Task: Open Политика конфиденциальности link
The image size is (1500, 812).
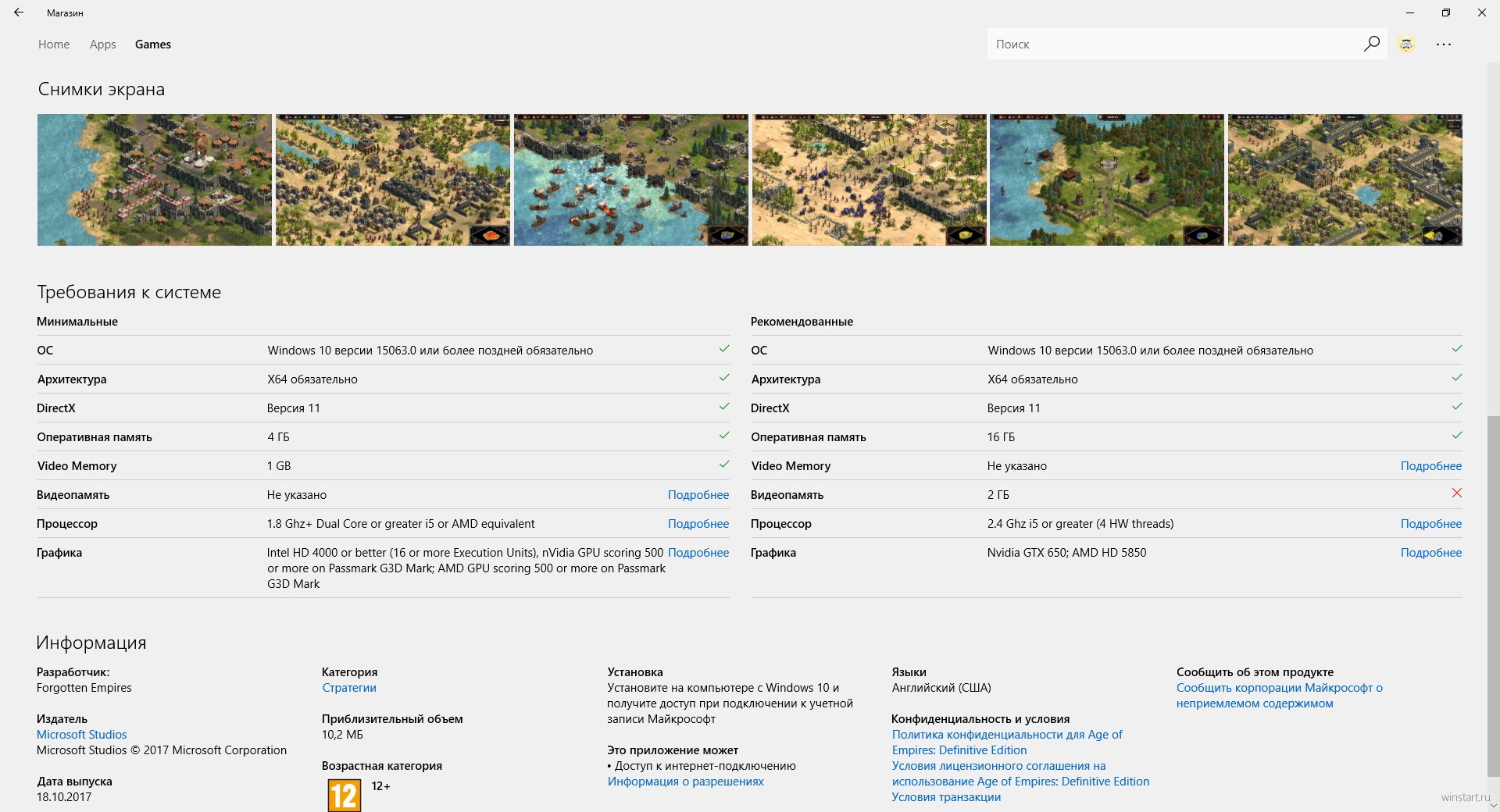Action: (x=1007, y=743)
